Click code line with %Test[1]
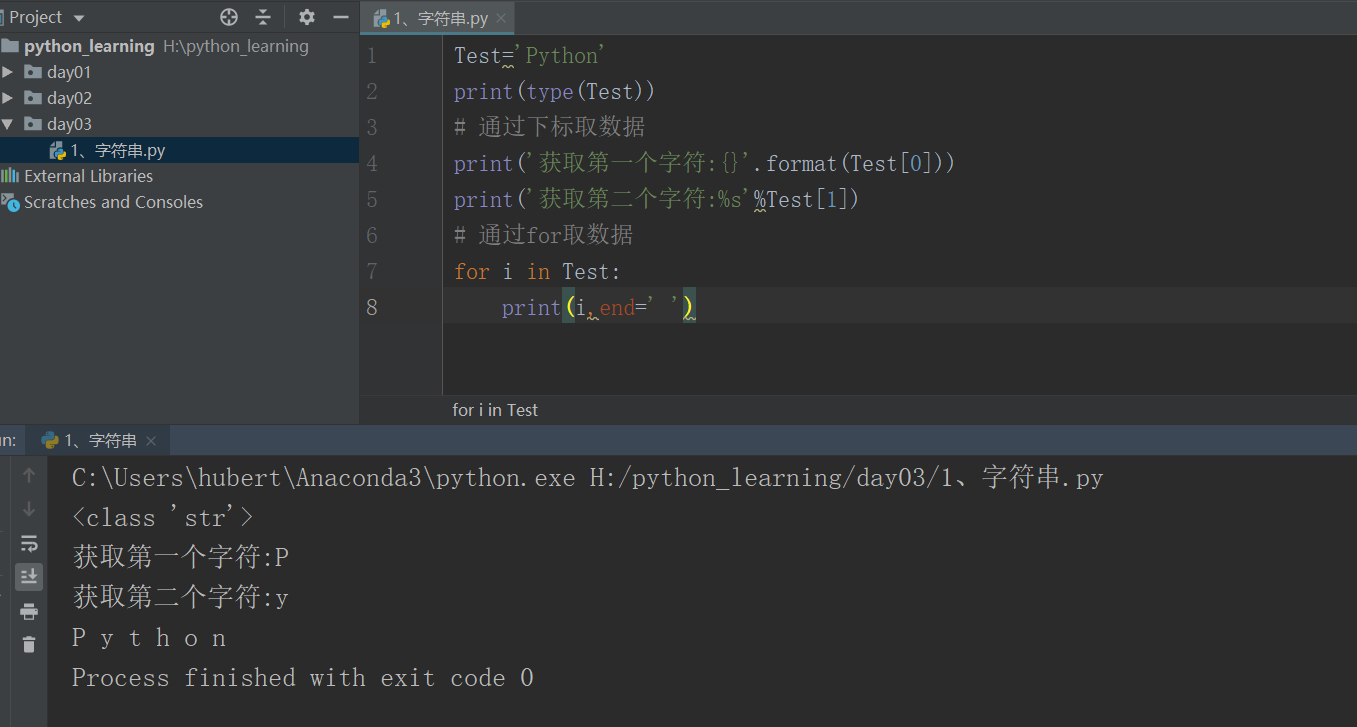Screen dimensions: 1357x727 (656, 199)
